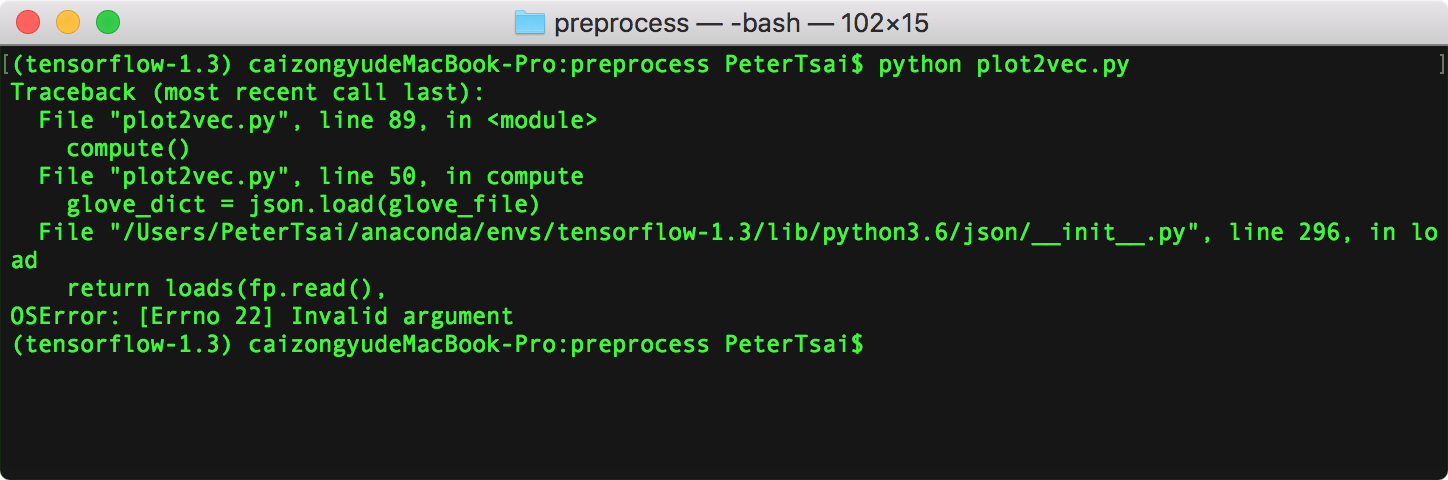1448x480 pixels.
Task: Click the left bracket mark beside first prompt
Action: 6,65
